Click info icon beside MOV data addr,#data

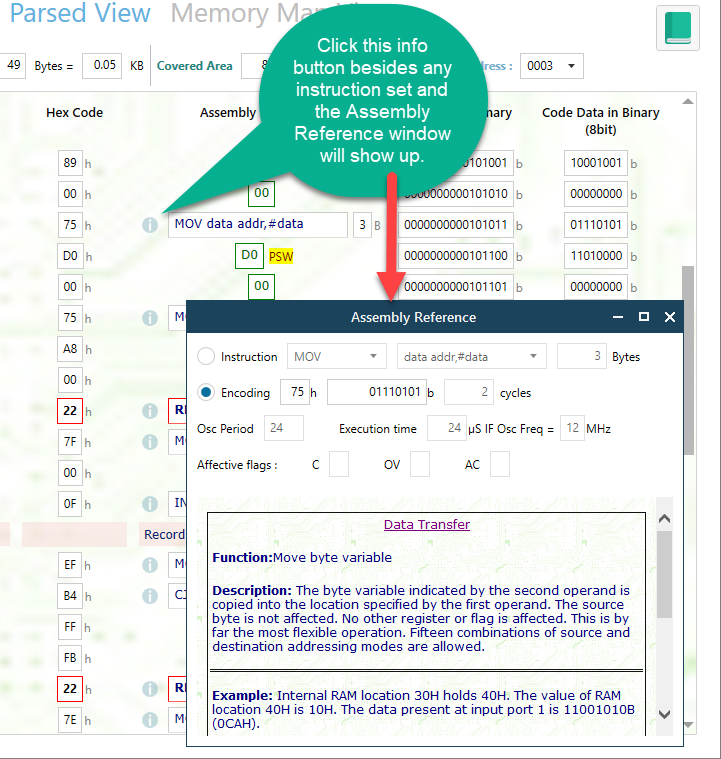coord(150,225)
